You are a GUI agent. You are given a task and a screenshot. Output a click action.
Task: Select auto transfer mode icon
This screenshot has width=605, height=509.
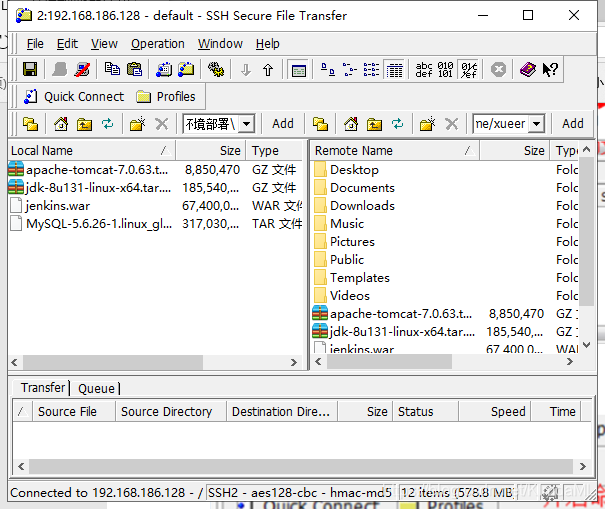point(469,70)
